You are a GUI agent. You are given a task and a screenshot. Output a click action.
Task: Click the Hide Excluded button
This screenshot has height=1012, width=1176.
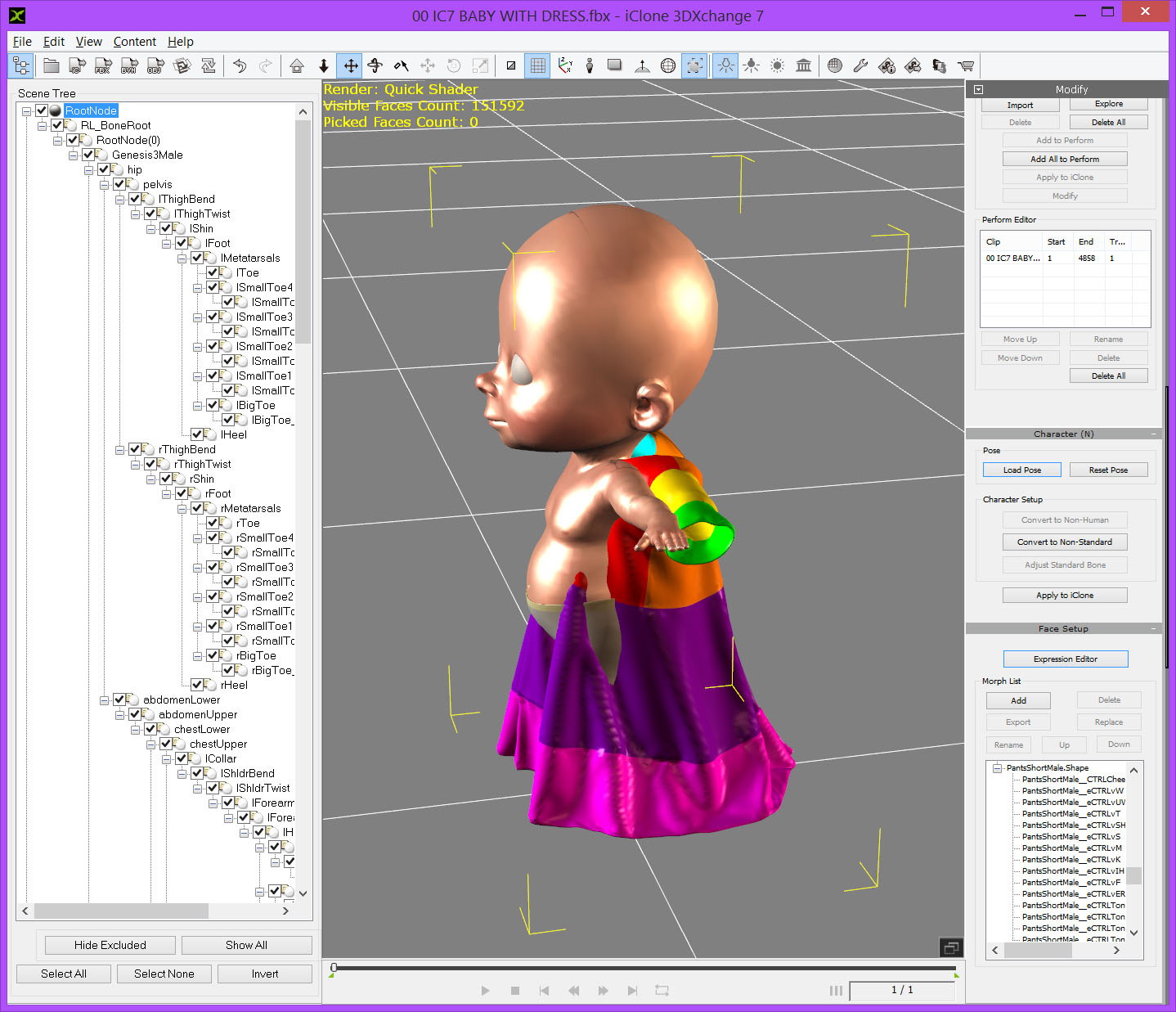pyautogui.click(x=110, y=945)
